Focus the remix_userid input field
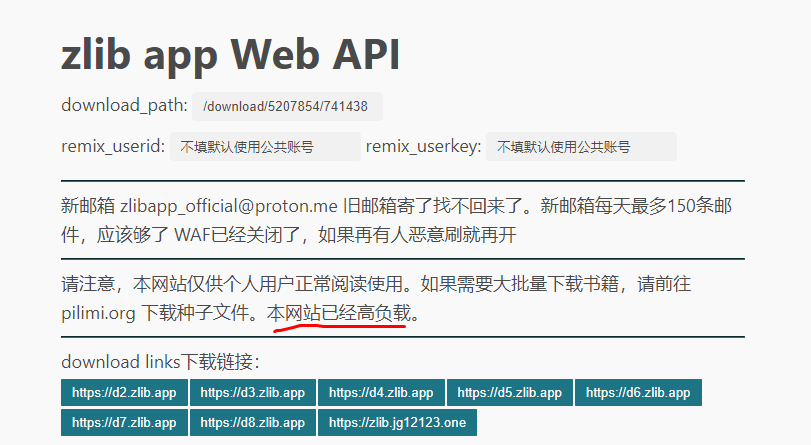 [265, 146]
